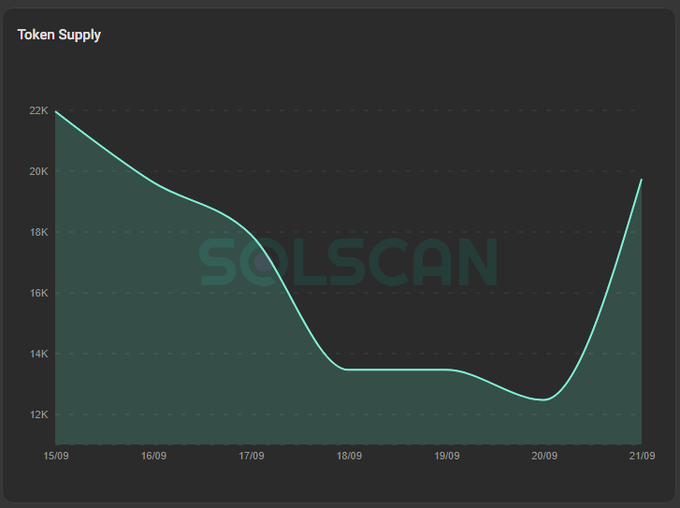
Task: Select the 14K y-axis label
Action: pyautogui.click(x=39, y=354)
